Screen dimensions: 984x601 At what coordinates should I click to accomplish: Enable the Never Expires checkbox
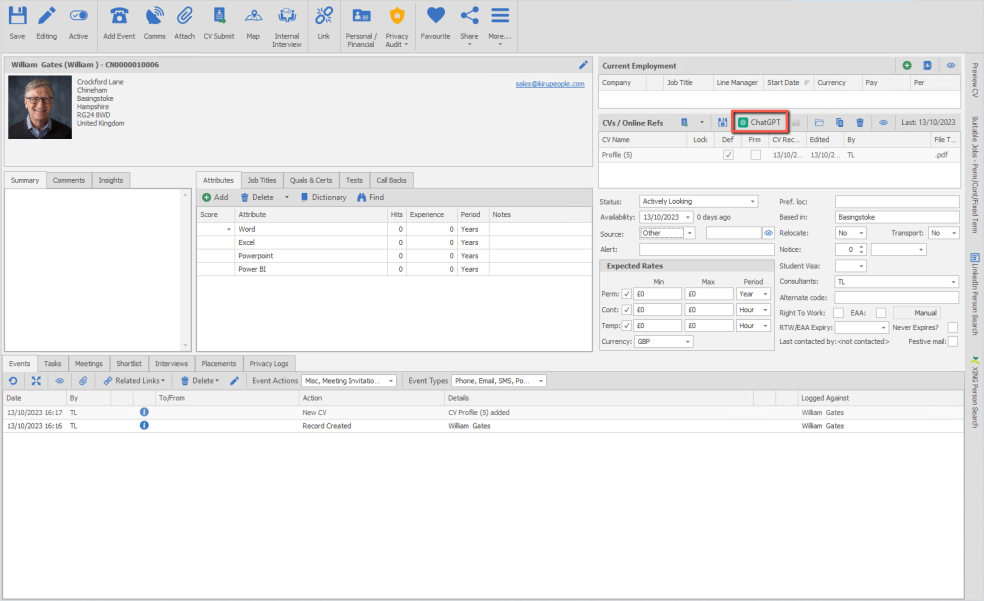(952, 327)
